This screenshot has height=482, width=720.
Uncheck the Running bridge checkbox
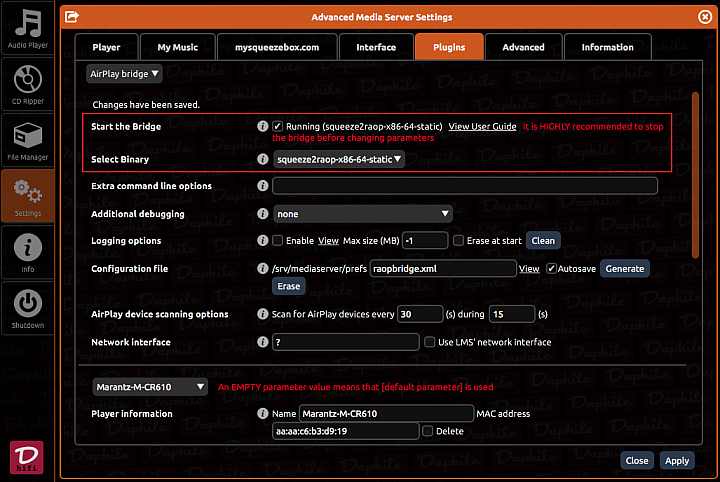tap(277, 126)
